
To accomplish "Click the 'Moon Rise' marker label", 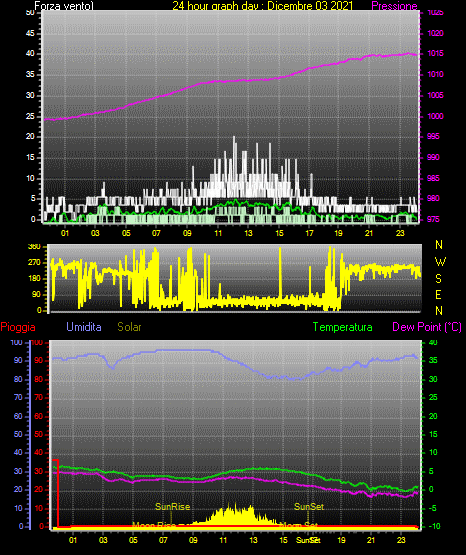I will coord(154,525).
